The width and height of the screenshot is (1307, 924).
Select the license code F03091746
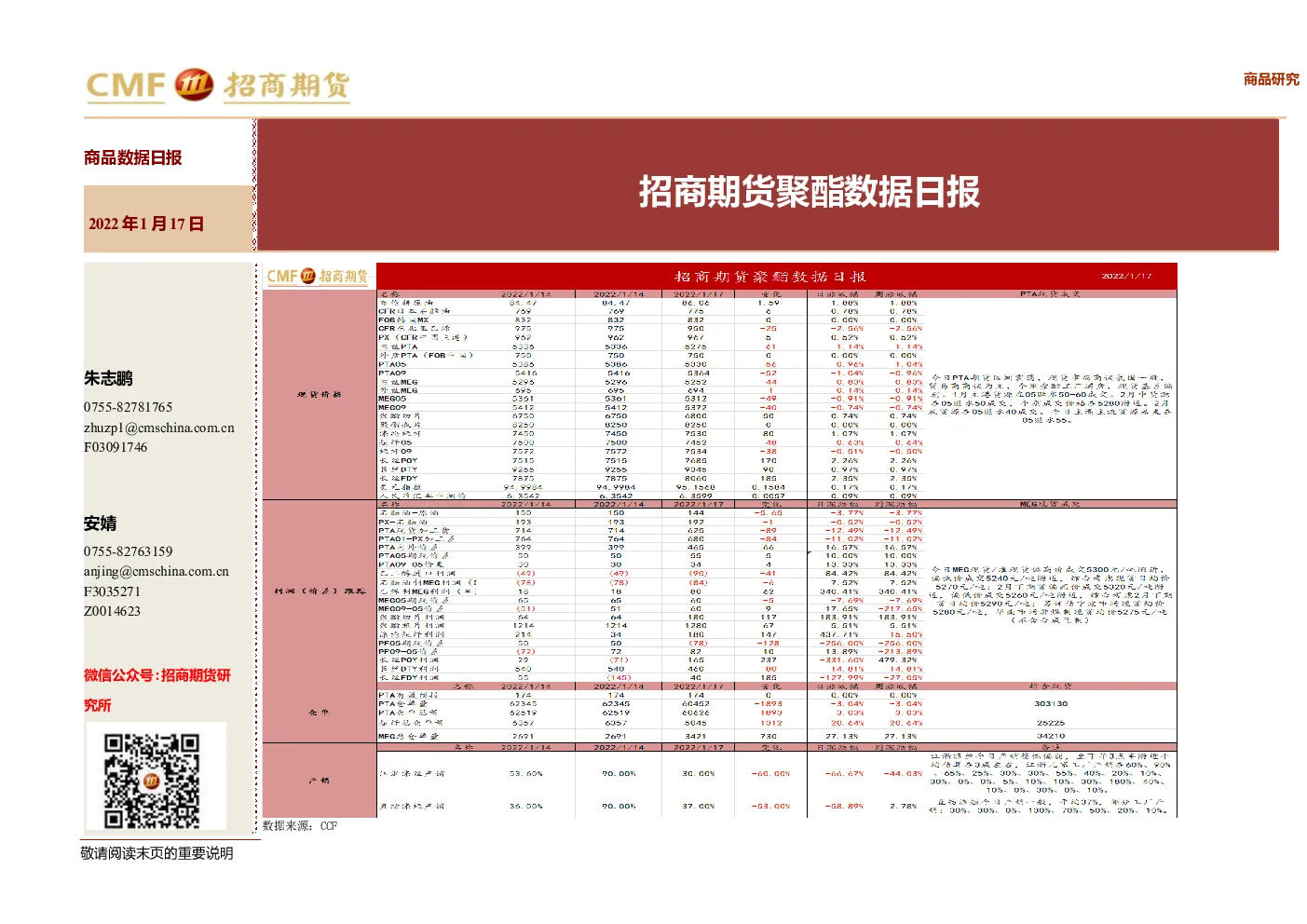(x=116, y=447)
